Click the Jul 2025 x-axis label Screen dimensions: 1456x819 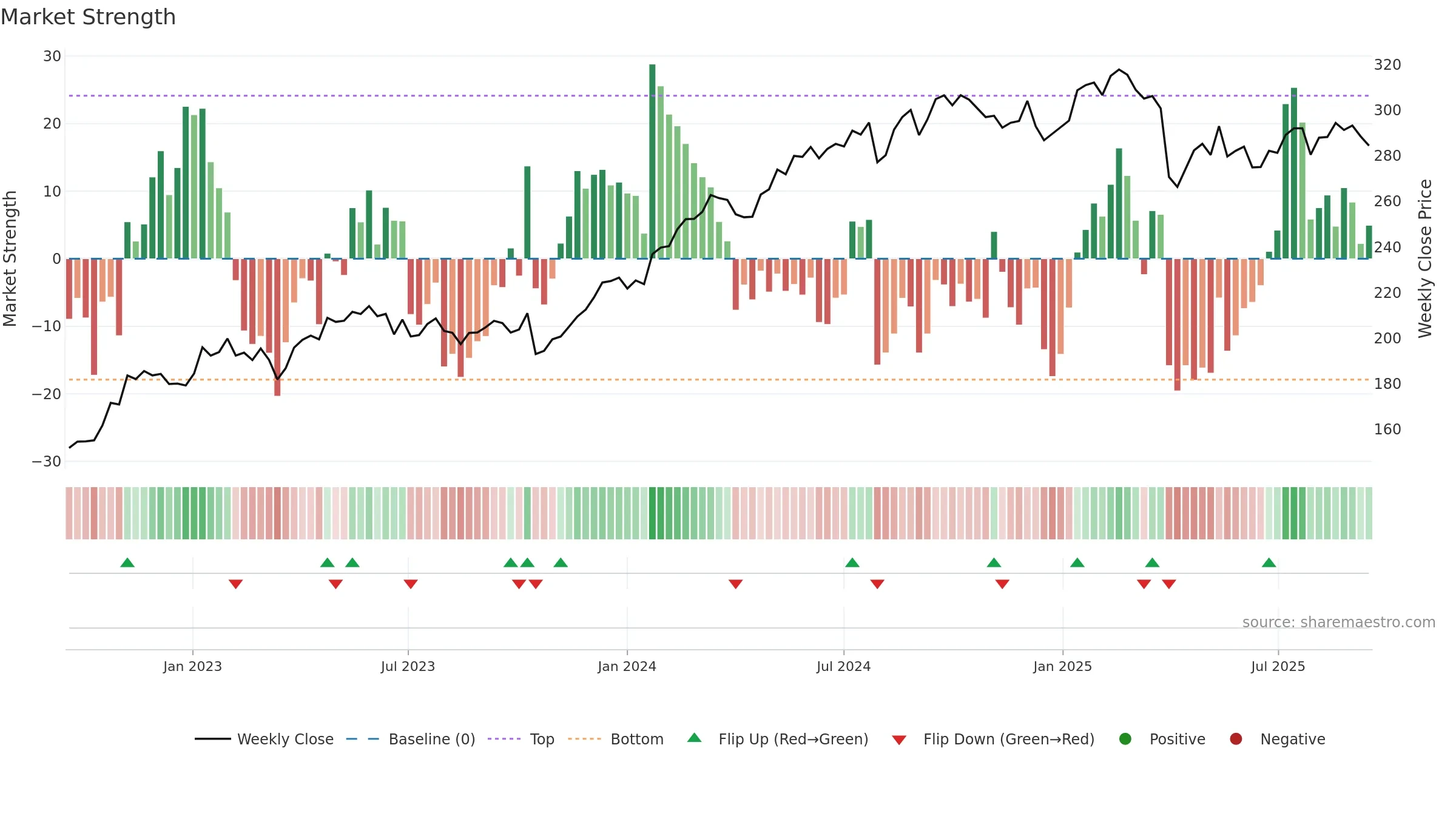pos(1278,666)
